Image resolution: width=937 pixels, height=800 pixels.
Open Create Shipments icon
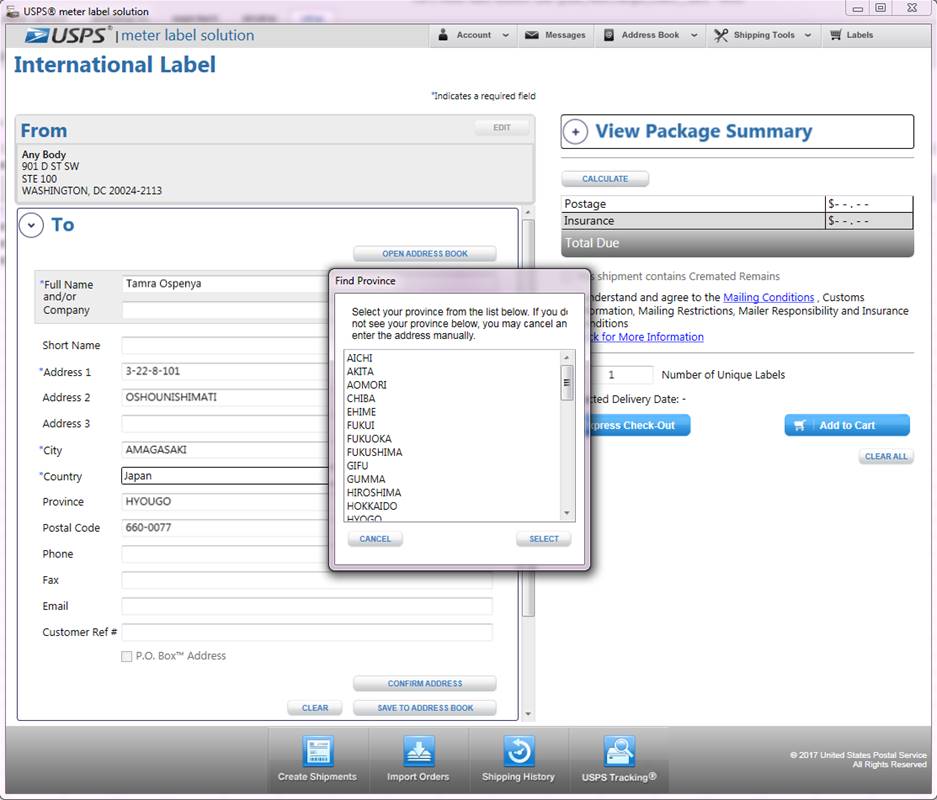[x=318, y=751]
